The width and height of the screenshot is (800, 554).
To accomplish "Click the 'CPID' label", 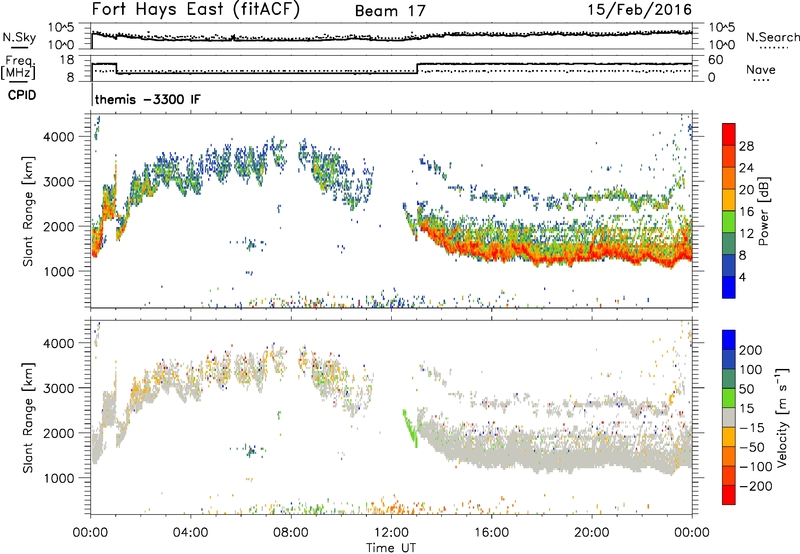I will click(x=21, y=95).
